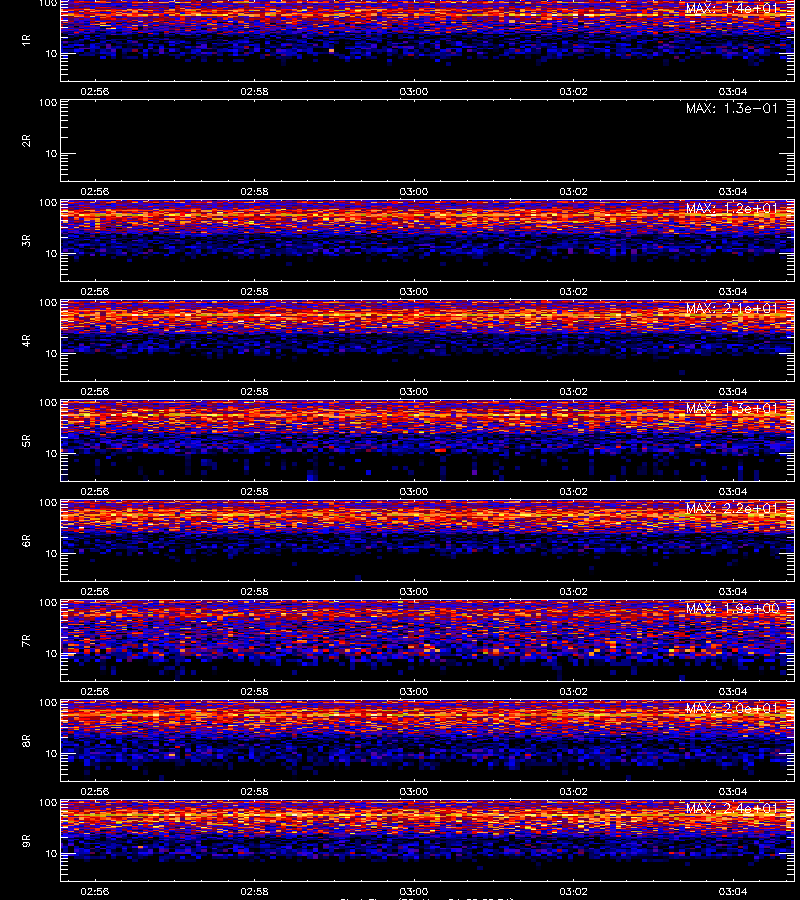
Task: Click the 7R panel axis label
Action: (x=26, y=641)
